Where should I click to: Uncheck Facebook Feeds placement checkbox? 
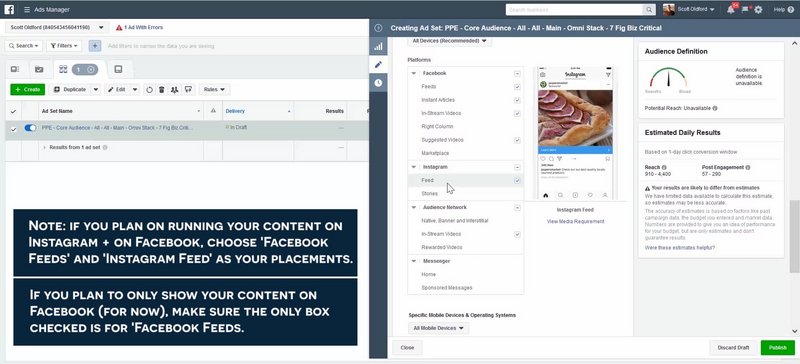tap(517, 87)
